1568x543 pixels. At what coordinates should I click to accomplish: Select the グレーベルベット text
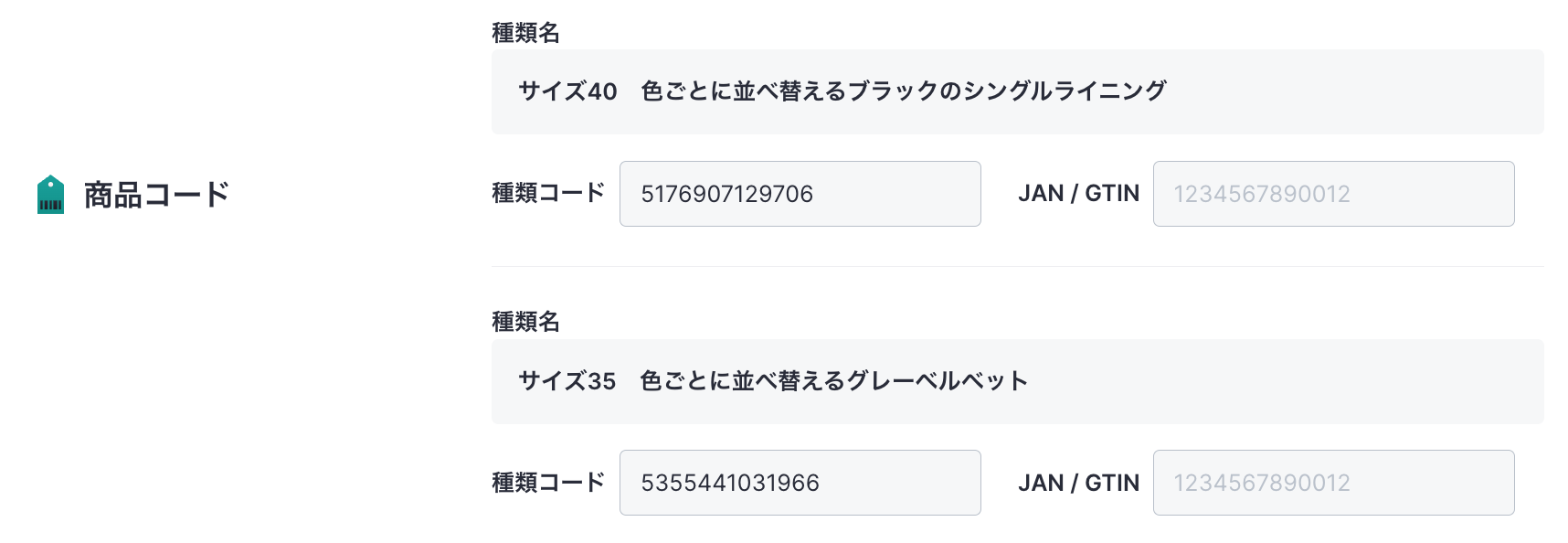938,381
